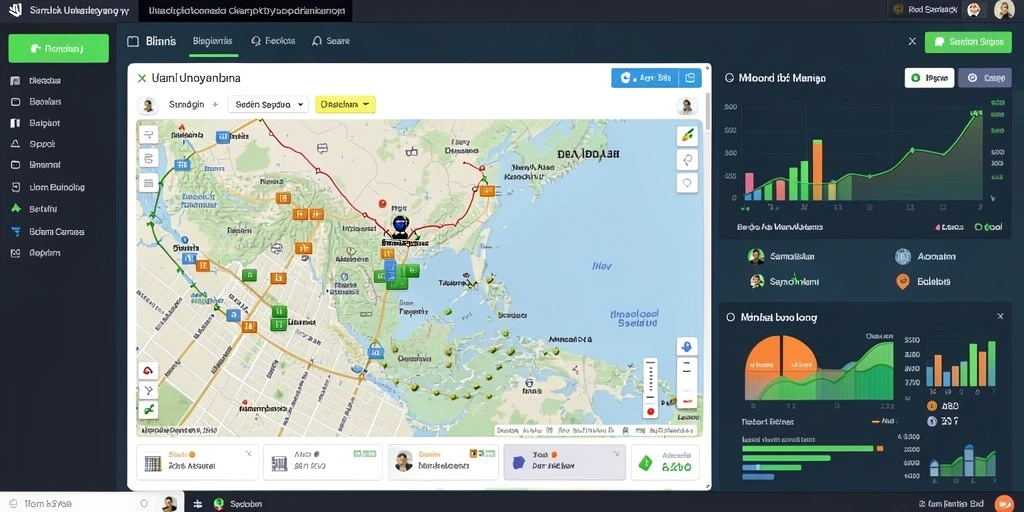The image size is (1024, 512).
Task: Open the split arrow beside the blue button
Action: pos(690,78)
